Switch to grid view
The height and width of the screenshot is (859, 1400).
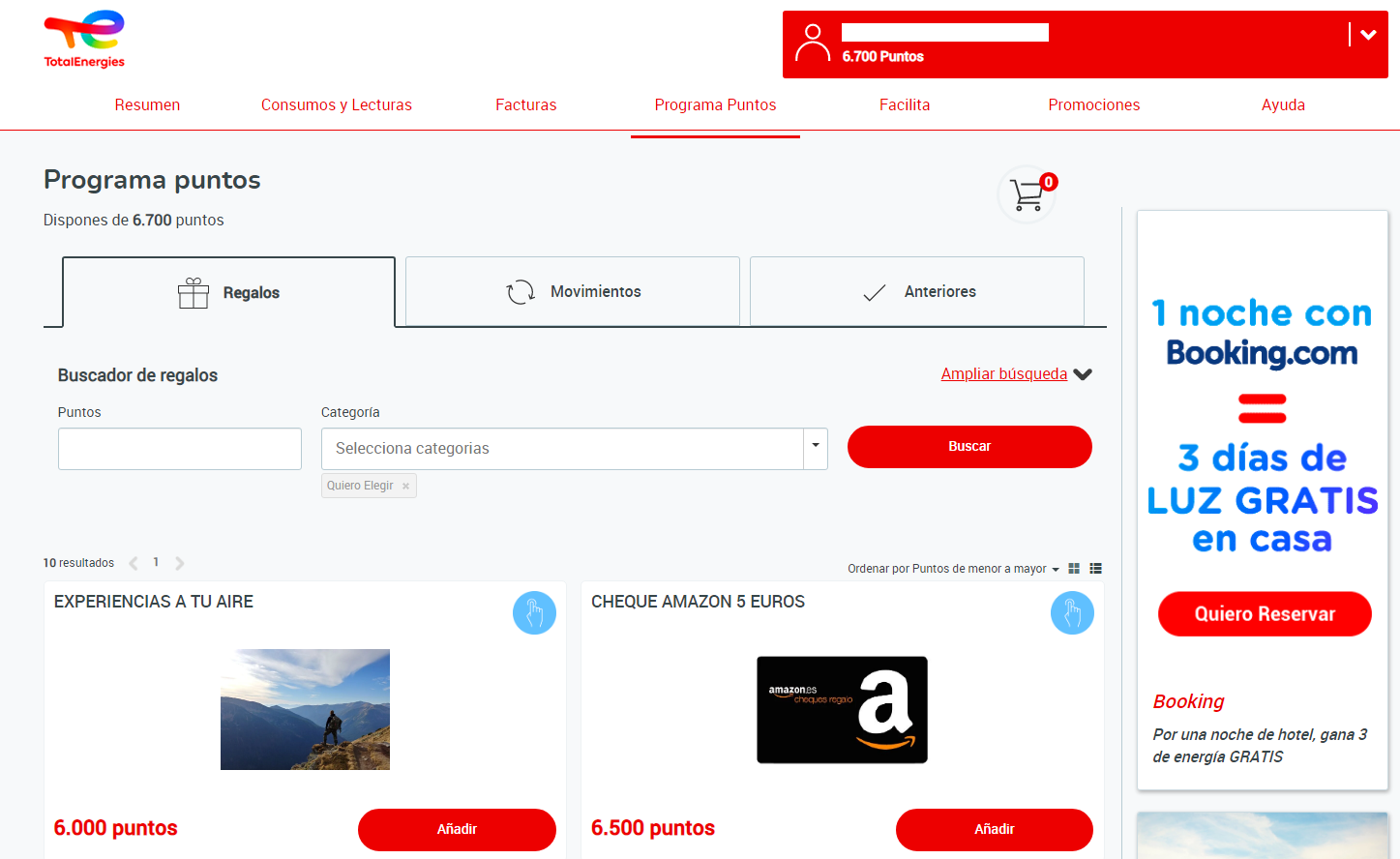pyautogui.click(x=1074, y=569)
